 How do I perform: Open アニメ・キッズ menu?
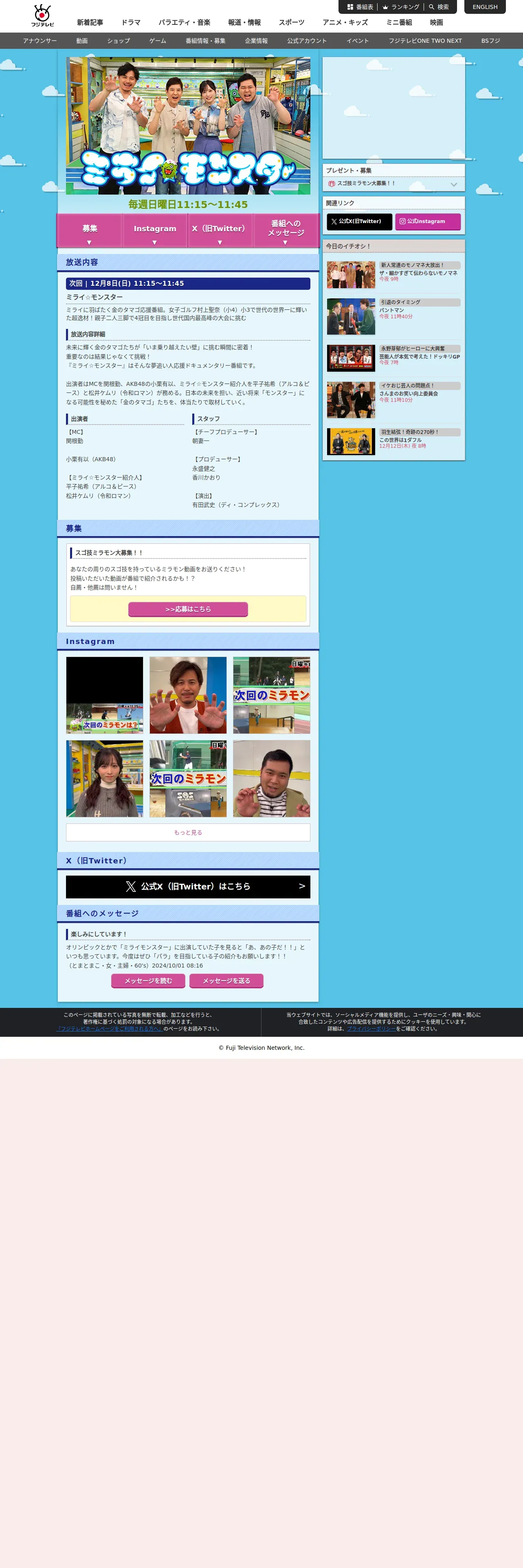click(345, 22)
